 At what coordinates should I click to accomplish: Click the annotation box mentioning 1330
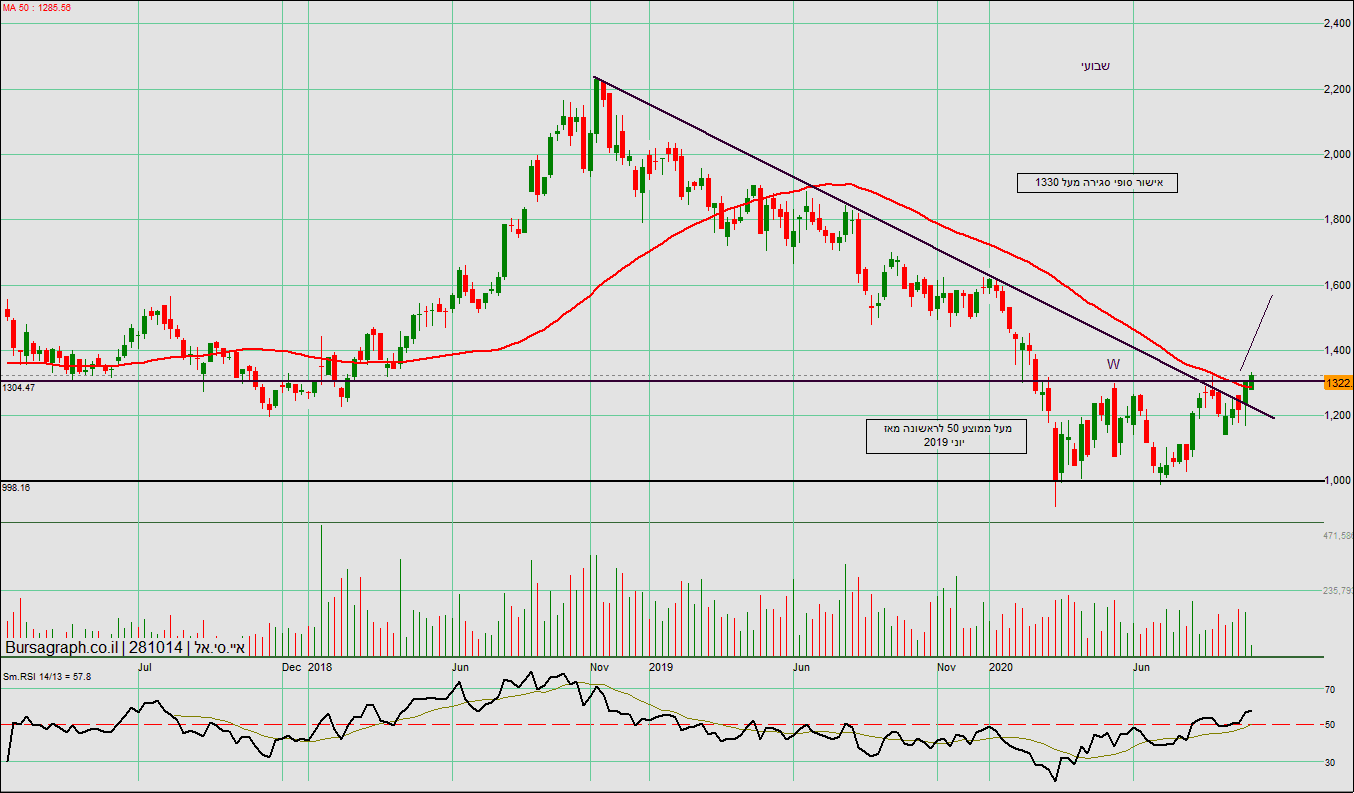[1098, 182]
